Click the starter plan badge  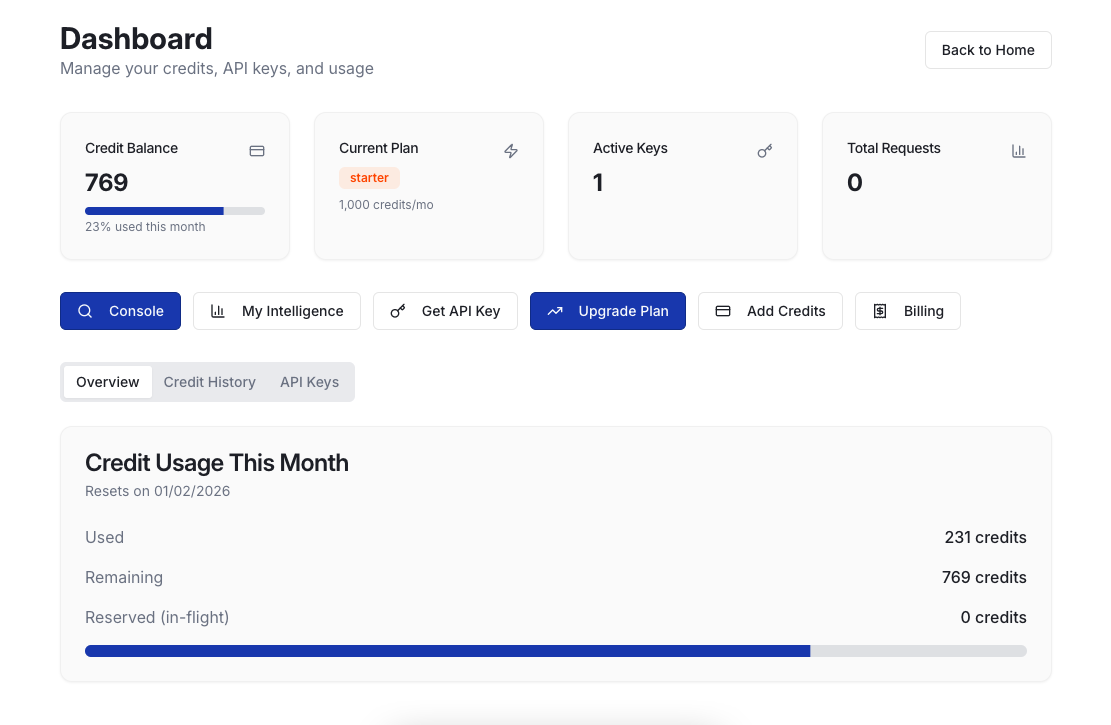click(x=369, y=177)
